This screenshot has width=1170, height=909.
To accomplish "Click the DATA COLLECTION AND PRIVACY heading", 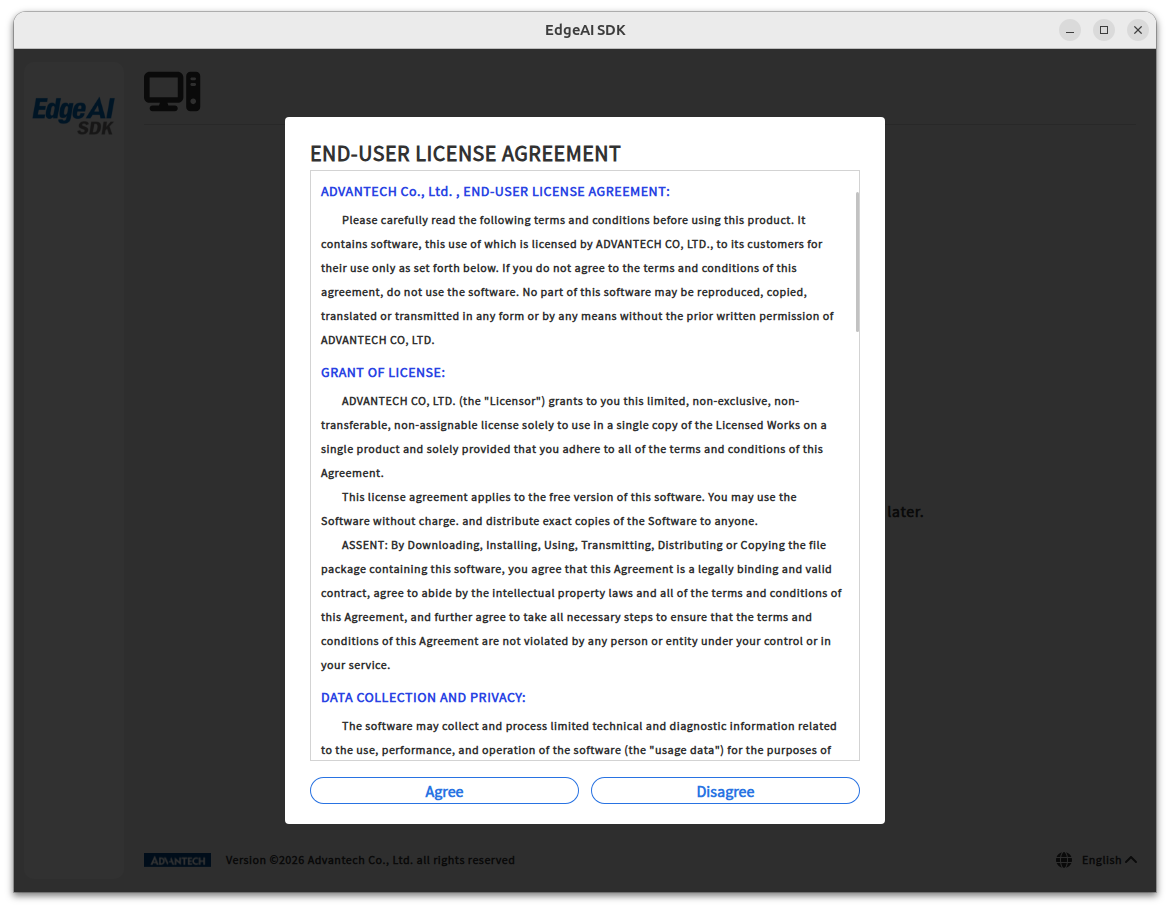I will click(423, 697).
